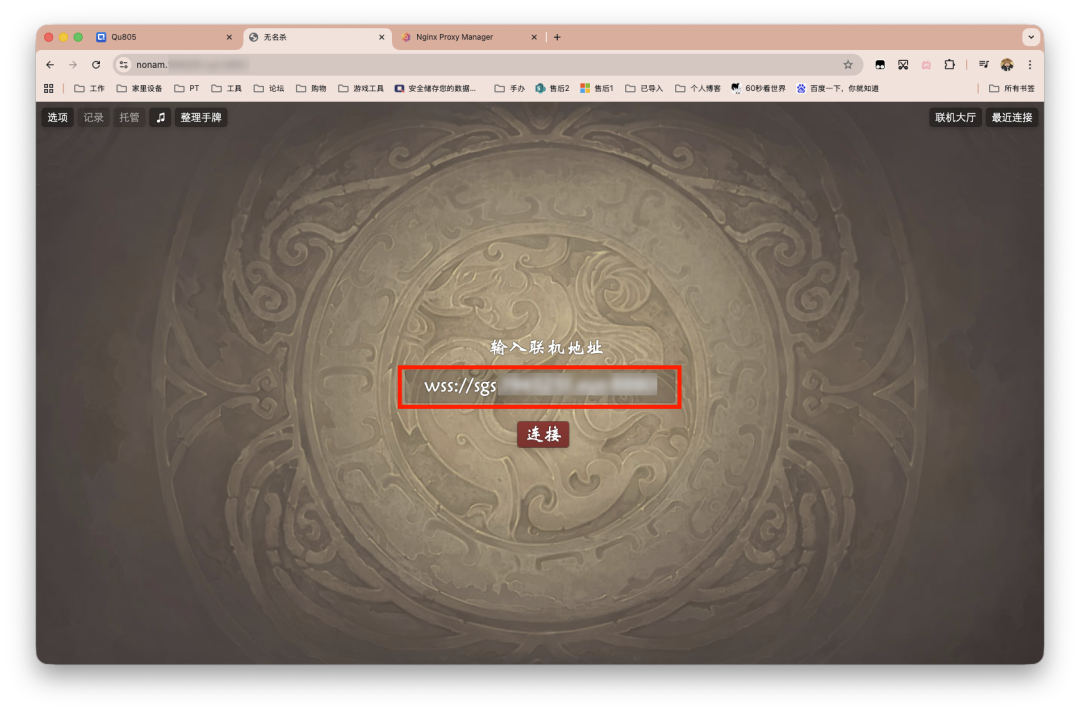View site information icon in address bar
Viewport: 1080px width, 712px height.
pyautogui.click(x=123, y=65)
